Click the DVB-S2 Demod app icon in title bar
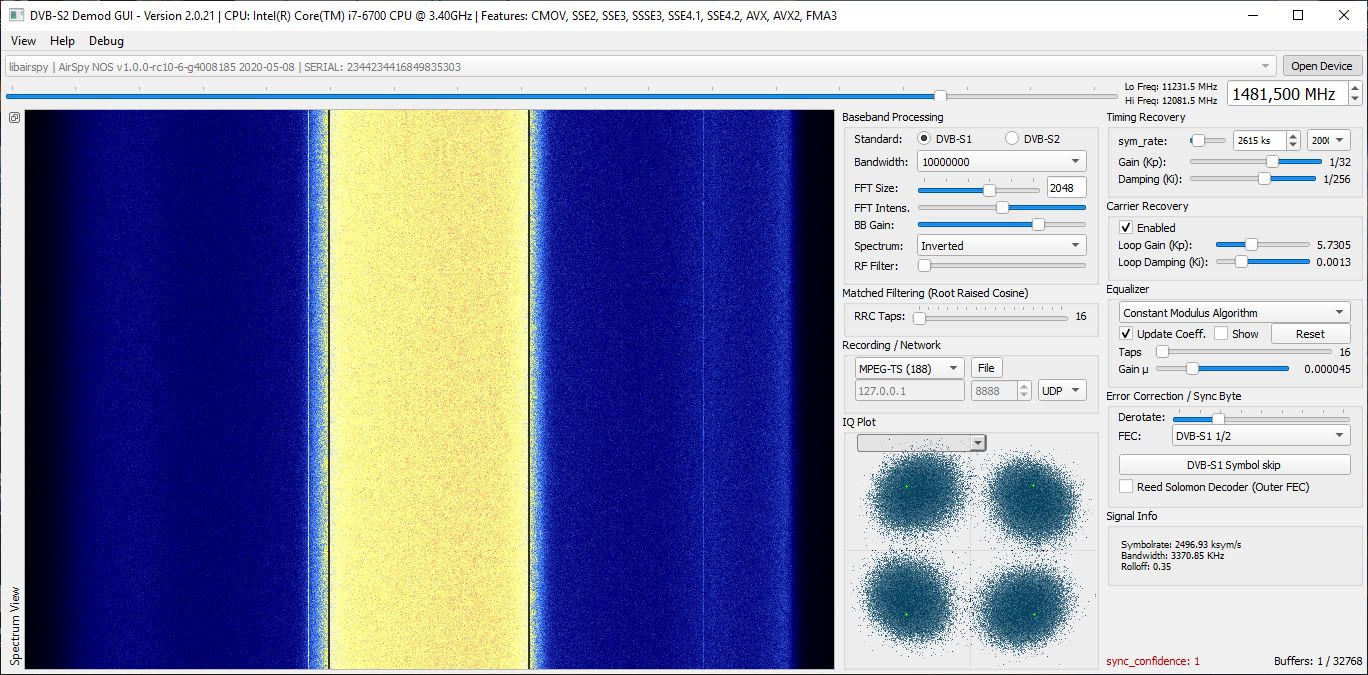This screenshot has width=1368, height=675. click(x=16, y=15)
